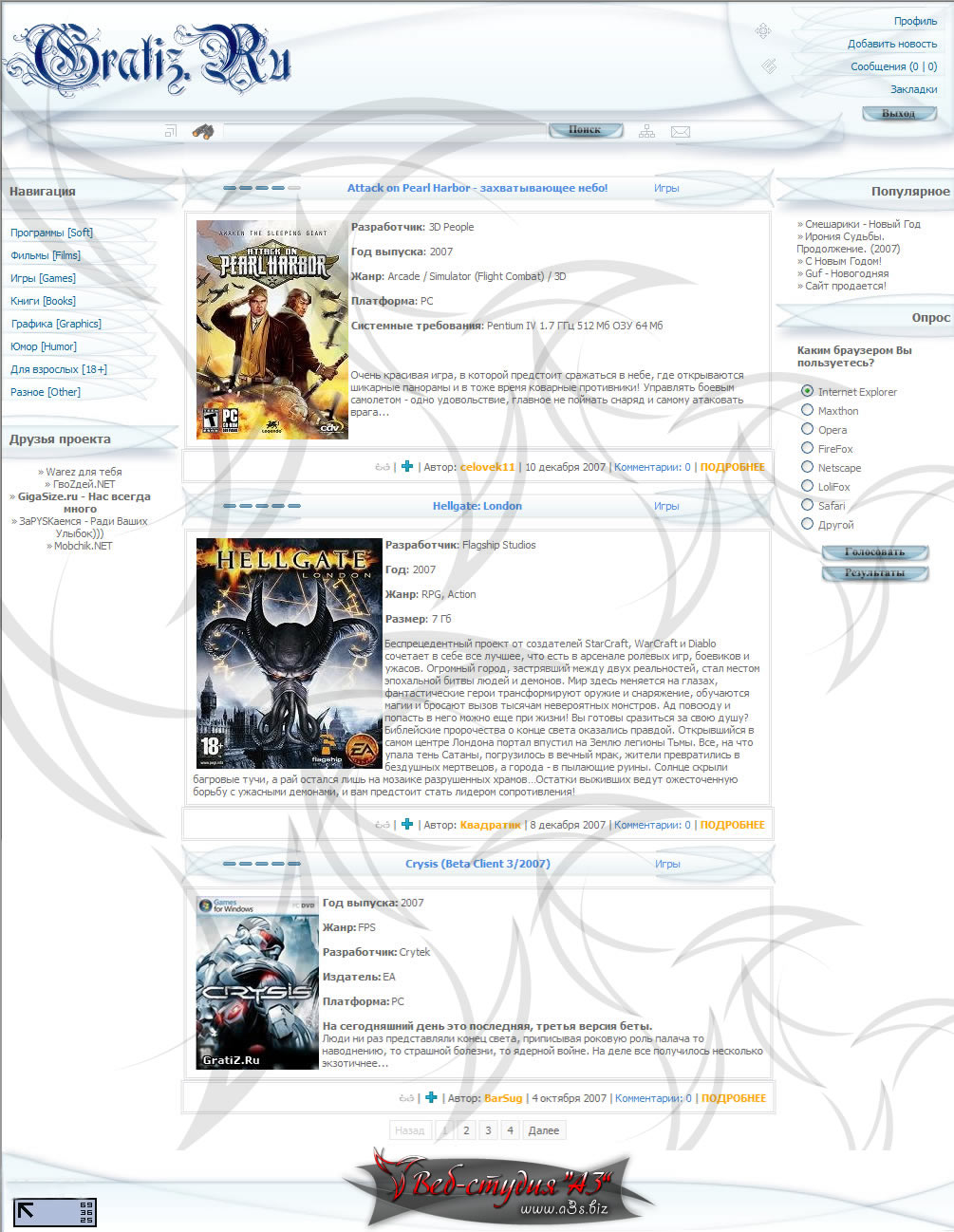
Task: Open the Hellgate London cover image
Action: click(x=289, y=653)
